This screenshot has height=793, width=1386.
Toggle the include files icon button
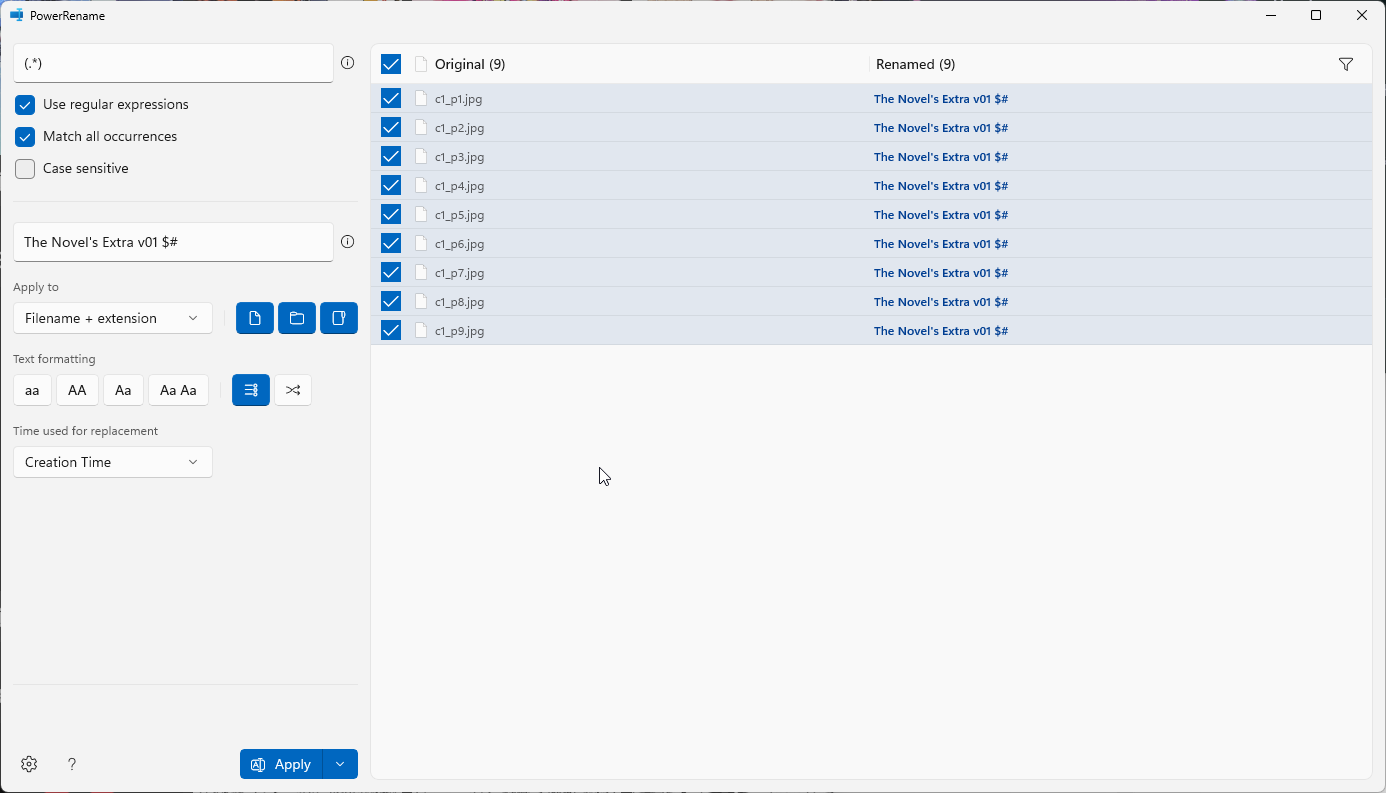point(255,318)
